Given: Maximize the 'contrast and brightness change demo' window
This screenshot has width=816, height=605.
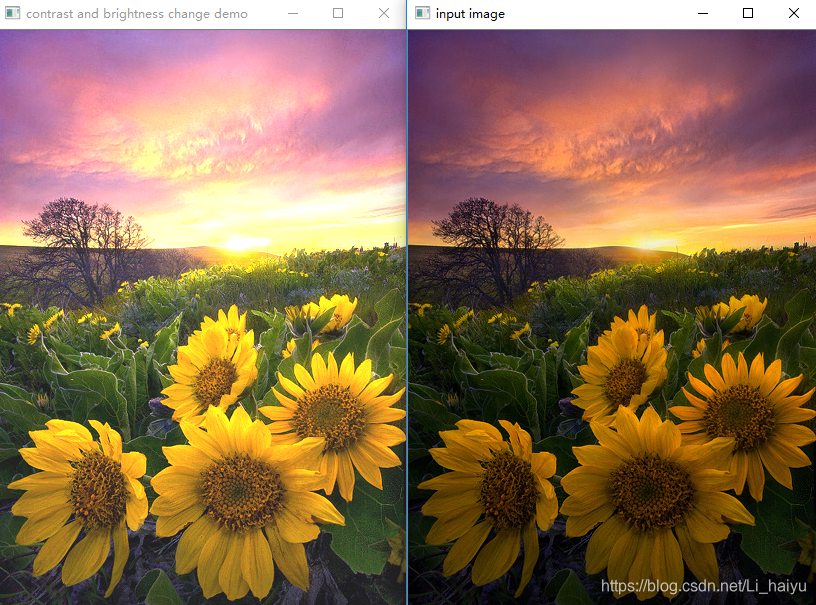Looking at the screenshot, I should coord(337,13).
